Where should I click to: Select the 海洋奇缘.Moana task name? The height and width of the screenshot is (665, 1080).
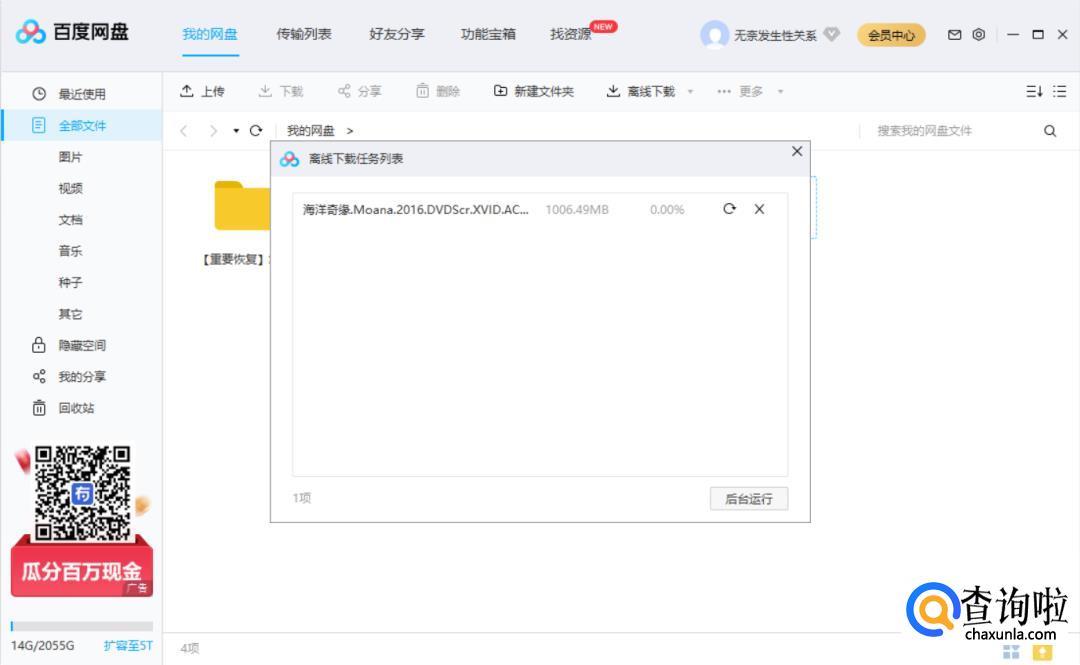tap(416, 209)
